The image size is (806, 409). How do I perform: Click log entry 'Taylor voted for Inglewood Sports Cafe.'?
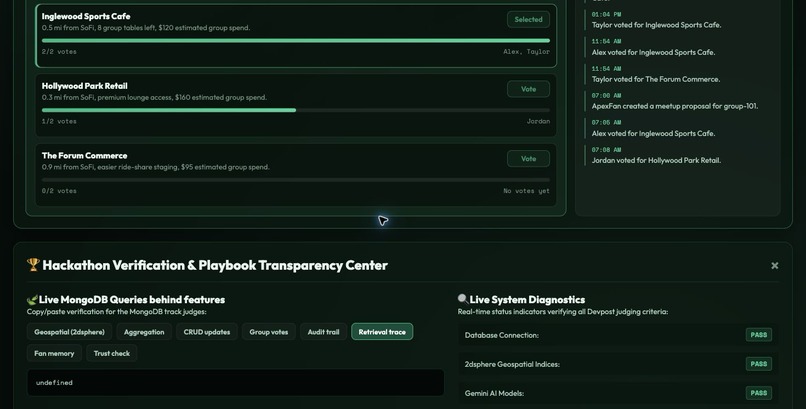(x=656, y=25)
